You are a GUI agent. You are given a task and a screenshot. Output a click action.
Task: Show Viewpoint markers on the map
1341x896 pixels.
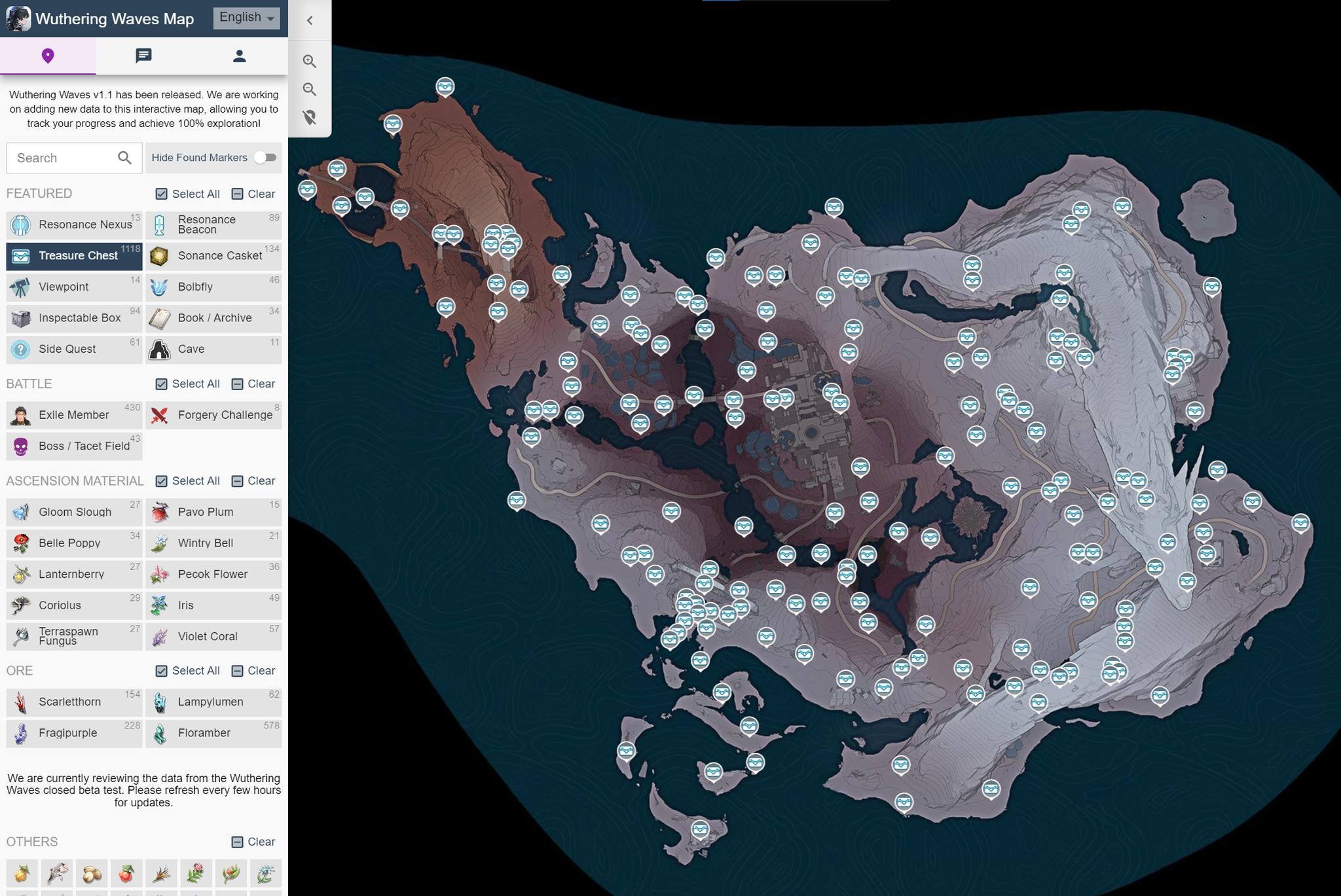[74, 287]
